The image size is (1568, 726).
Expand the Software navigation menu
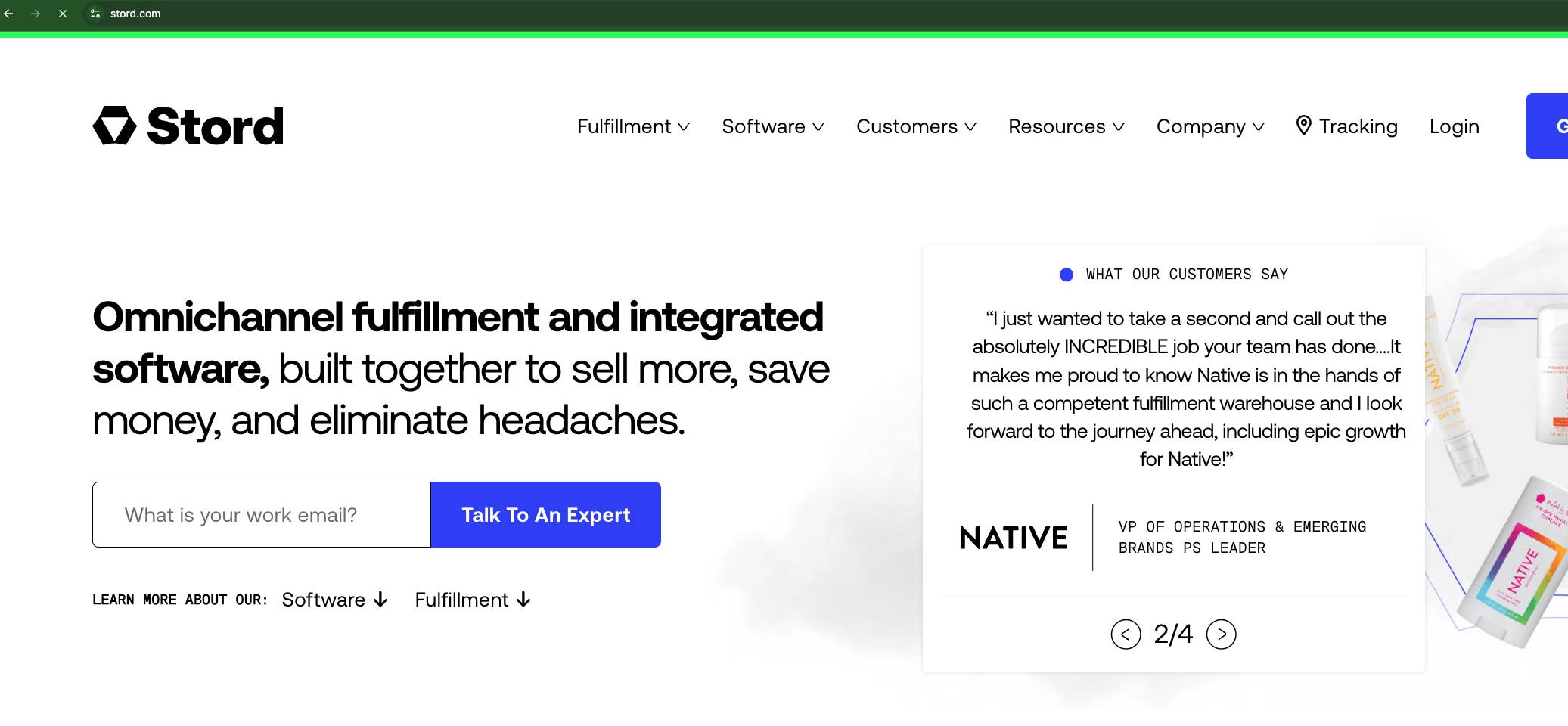(772, 126)
